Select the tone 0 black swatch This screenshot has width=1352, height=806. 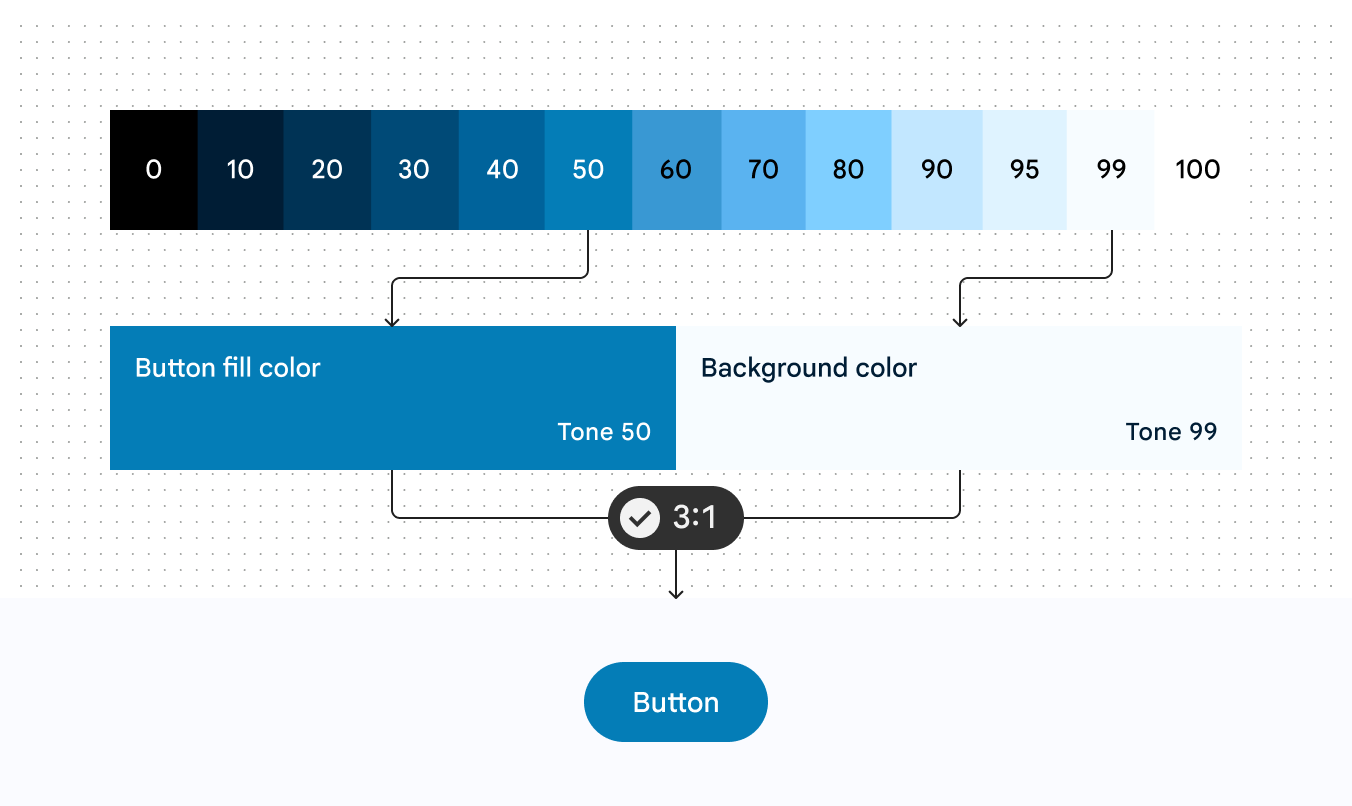pyautogui.click(x=154, y=170)
